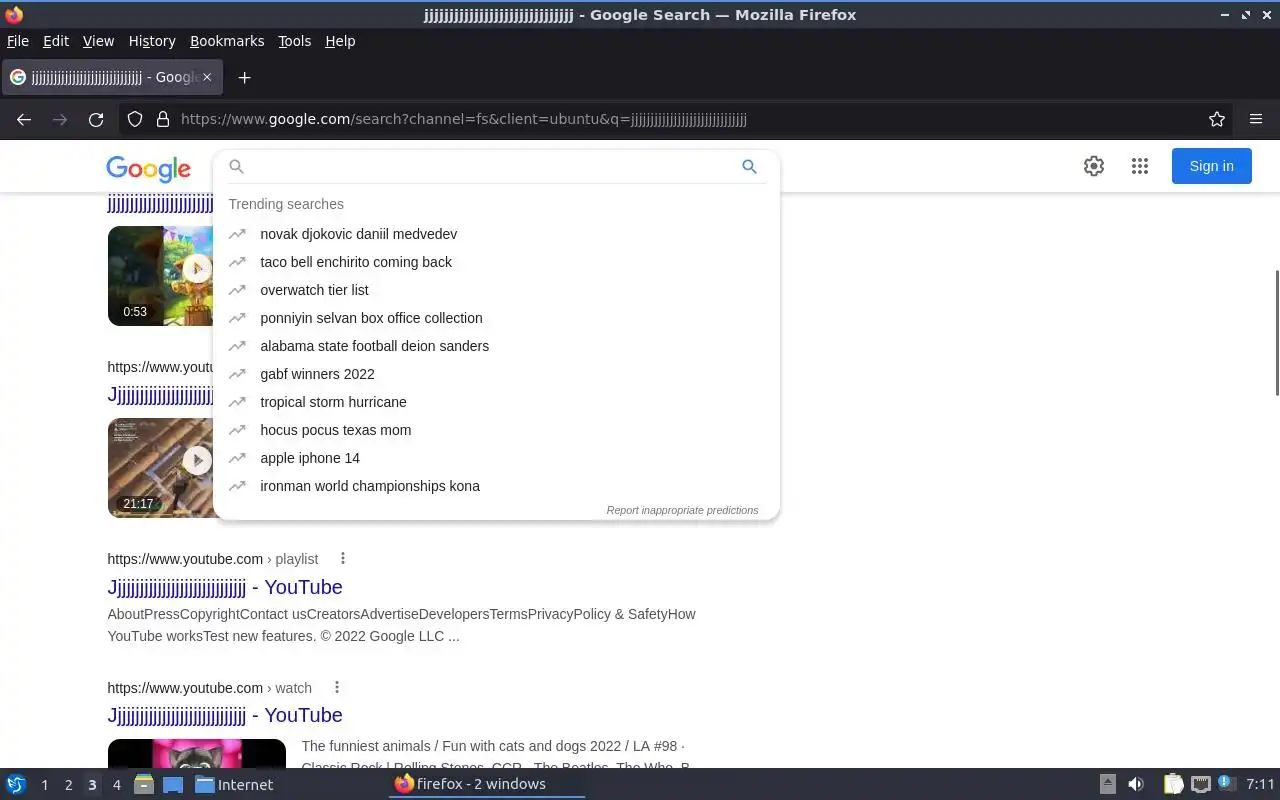
Task: Open the Google apps grid
Action: (1140, 166)
